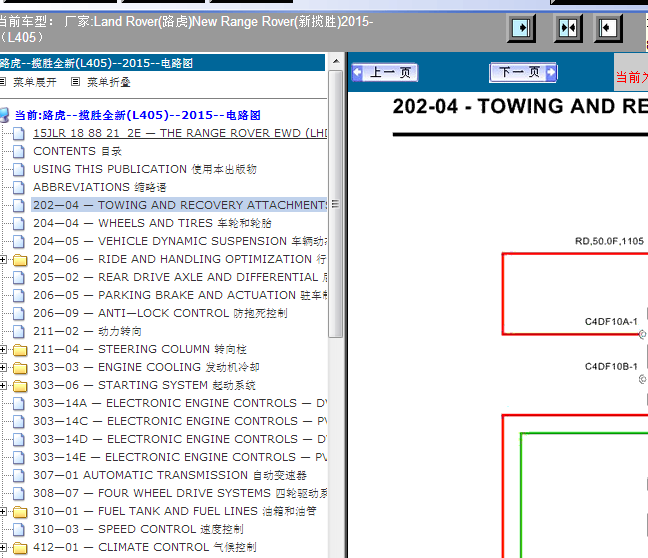This screenshot has width=648, height=558.
Task: Click the center split panel icon
Action: [568, 28]
